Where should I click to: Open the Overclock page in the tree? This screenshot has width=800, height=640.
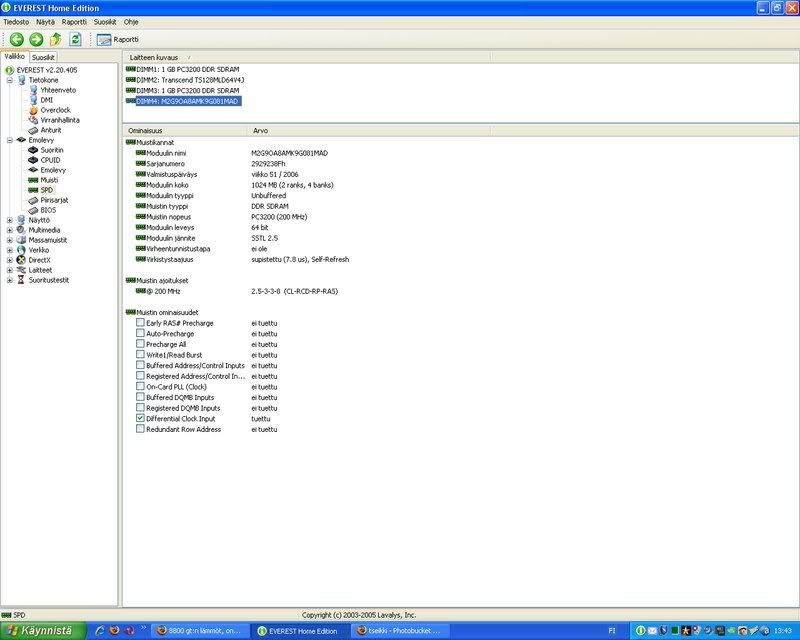pyautogui.click(x=55, y=110)
